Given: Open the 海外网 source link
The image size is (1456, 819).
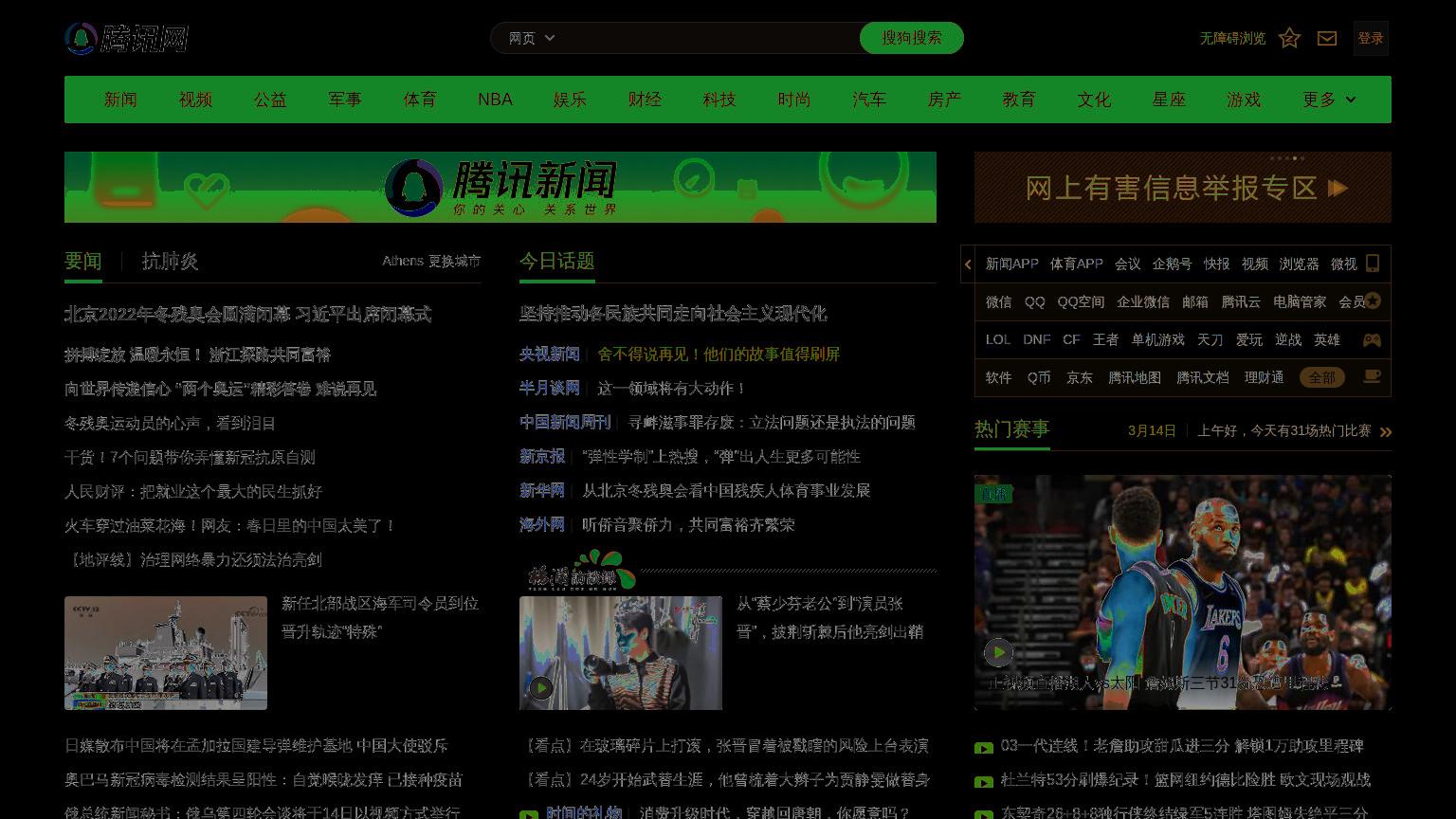Looking at the screenshot, I should pos(541,524).
